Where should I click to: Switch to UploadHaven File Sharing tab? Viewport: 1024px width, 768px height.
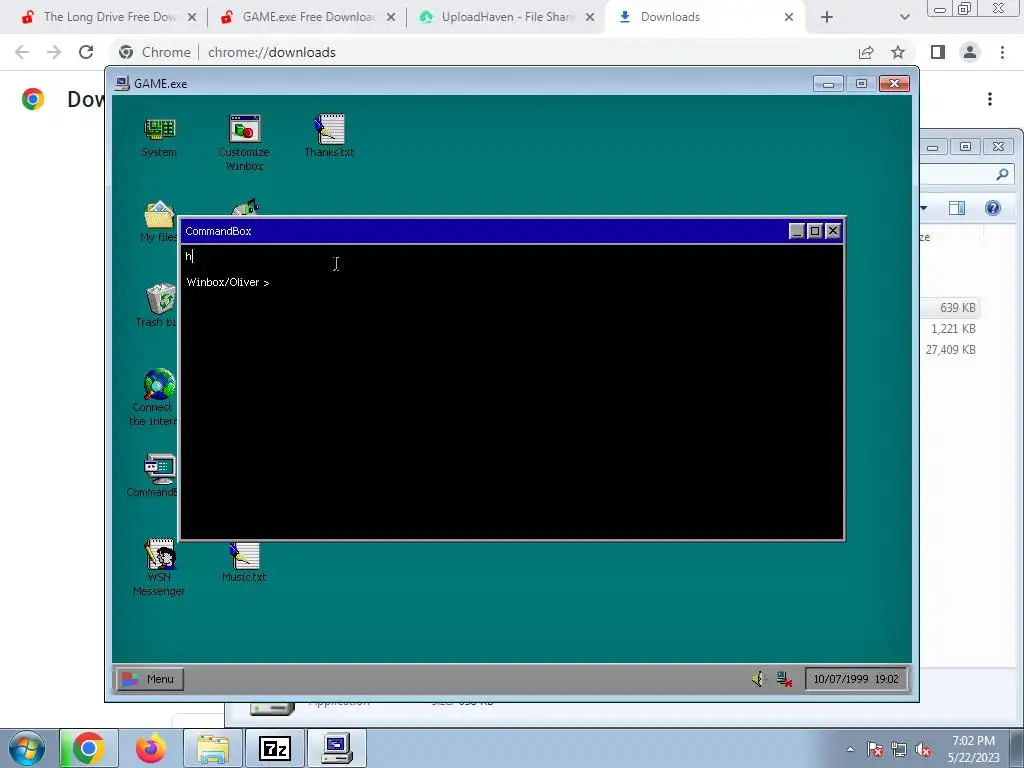[x=506, y=17]
